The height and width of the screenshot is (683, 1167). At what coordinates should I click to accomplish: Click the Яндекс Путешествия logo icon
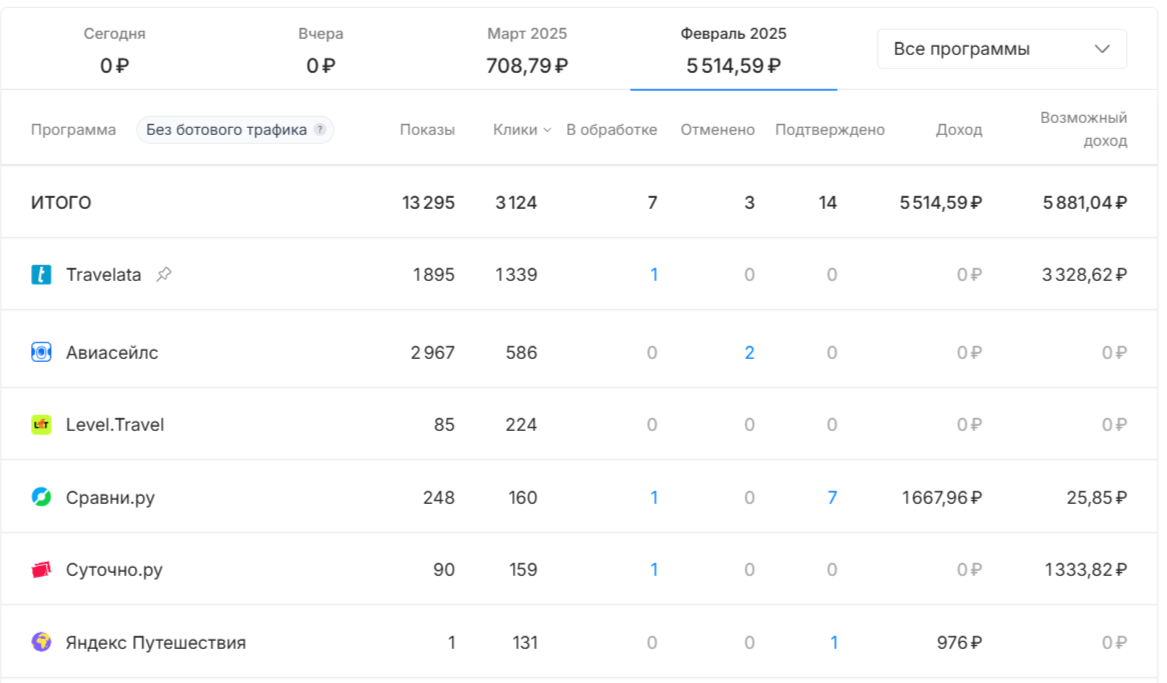[41, 642]
